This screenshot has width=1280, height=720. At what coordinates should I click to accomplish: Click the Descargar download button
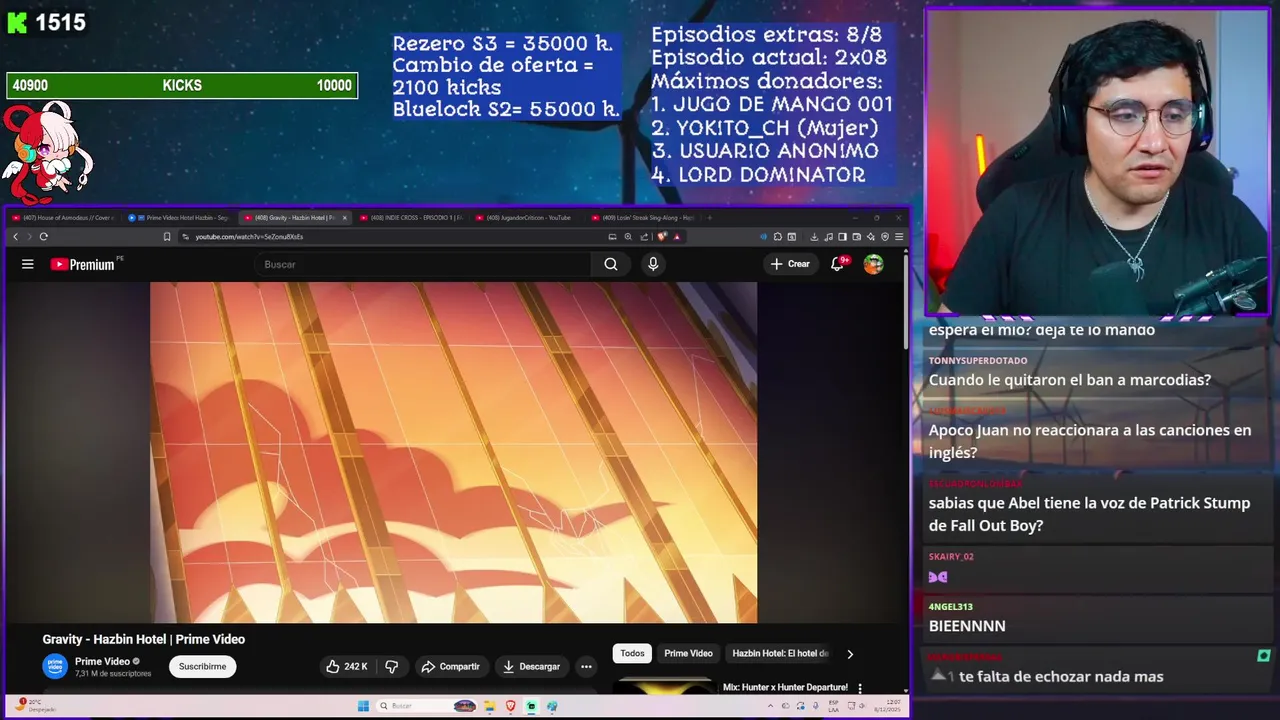click(531, 666)
